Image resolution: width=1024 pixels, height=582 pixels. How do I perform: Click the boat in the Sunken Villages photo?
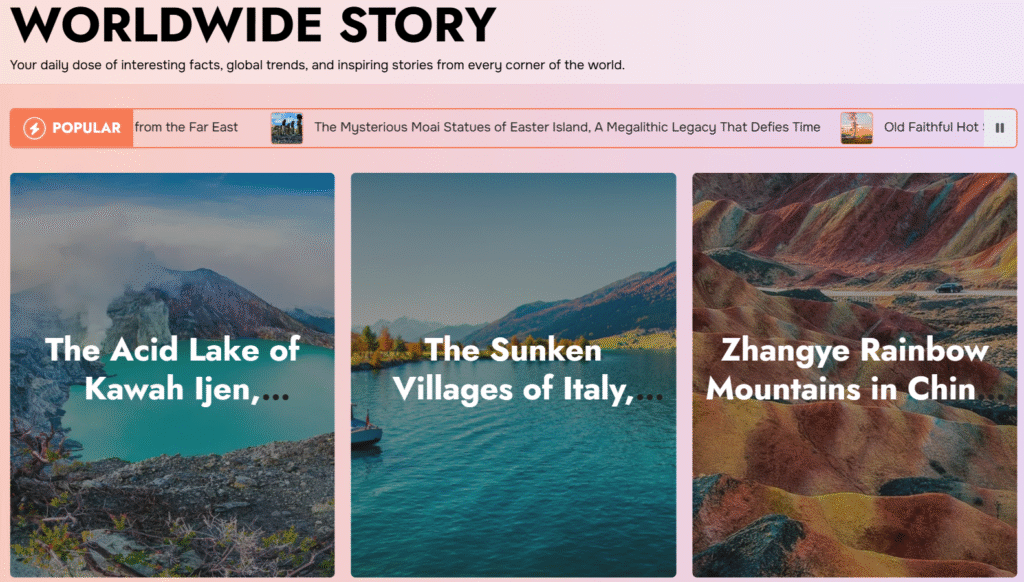coord(365,430)
